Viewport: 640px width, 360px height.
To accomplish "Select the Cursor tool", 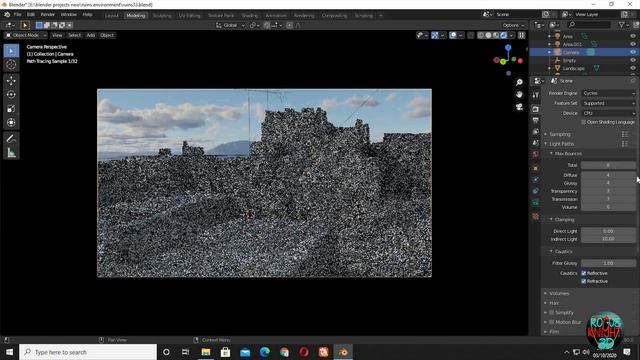I will tap(11, 64).
